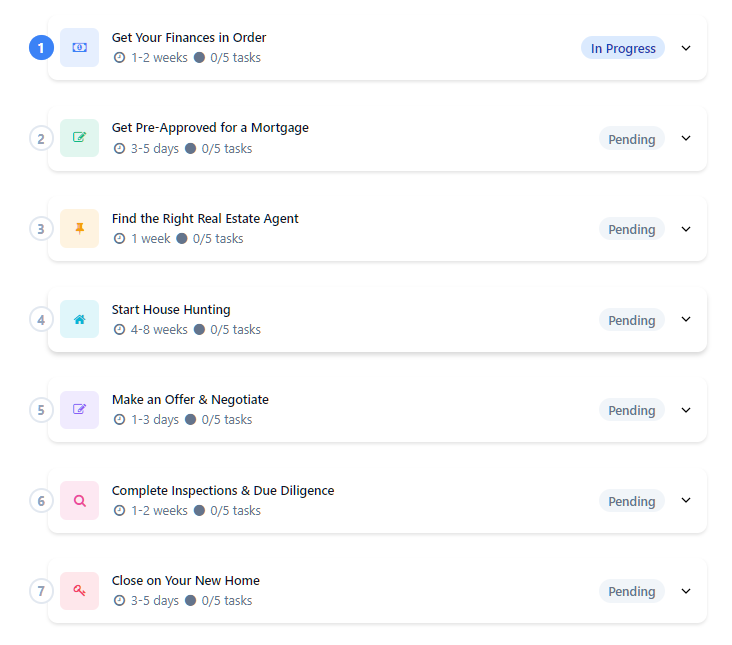Expand the Start House Hunting chevron
732x645 pixels.
click(x=686, y=319)
